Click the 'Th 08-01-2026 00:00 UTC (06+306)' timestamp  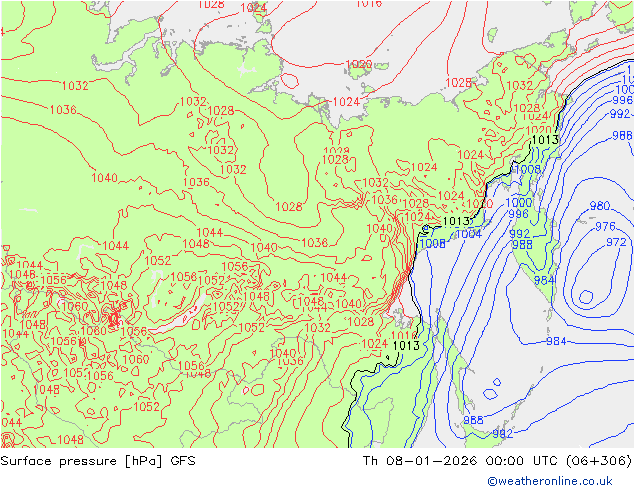click(497, 461)
